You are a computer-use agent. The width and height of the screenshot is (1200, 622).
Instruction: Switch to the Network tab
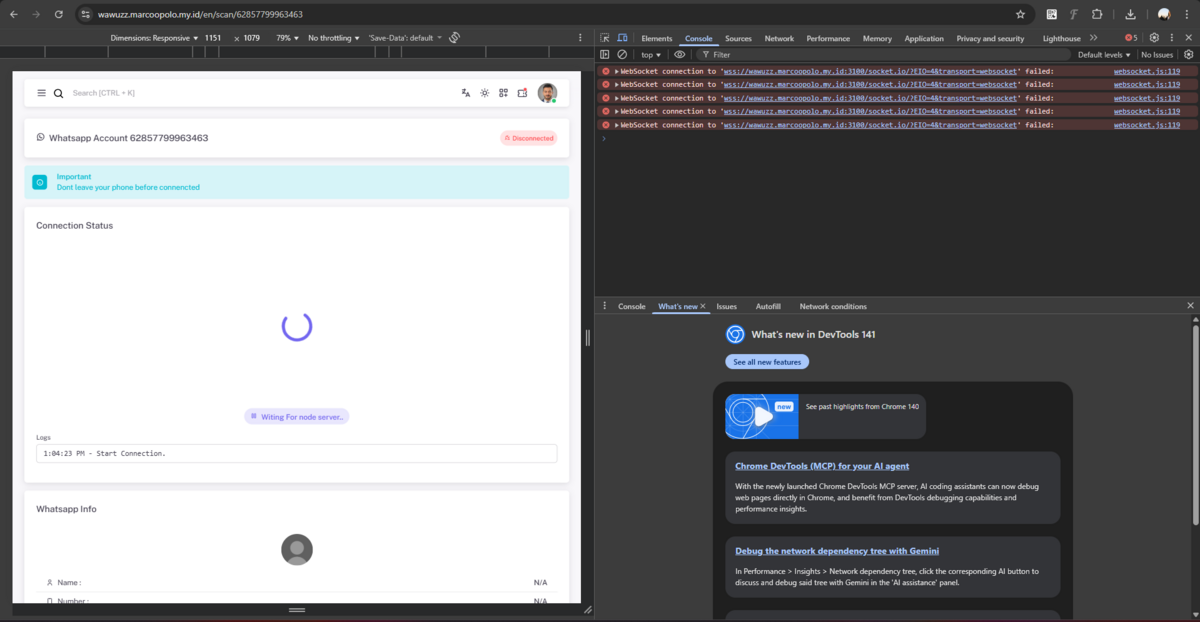coord(779,38)
